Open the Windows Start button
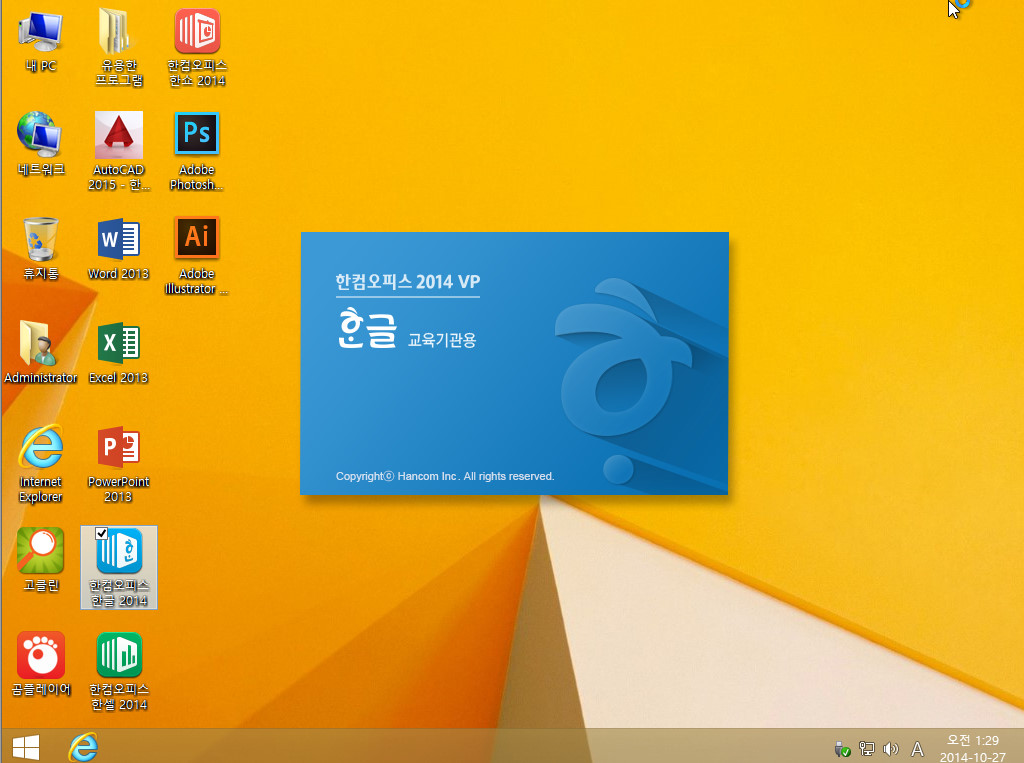Image resolution: width=1024 pixels, height=763 pixels. coord(26,747)
